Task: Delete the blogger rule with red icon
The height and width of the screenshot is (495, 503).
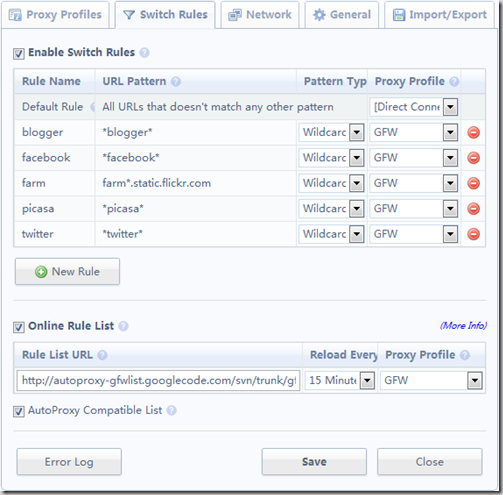Action: pos(473,132)
